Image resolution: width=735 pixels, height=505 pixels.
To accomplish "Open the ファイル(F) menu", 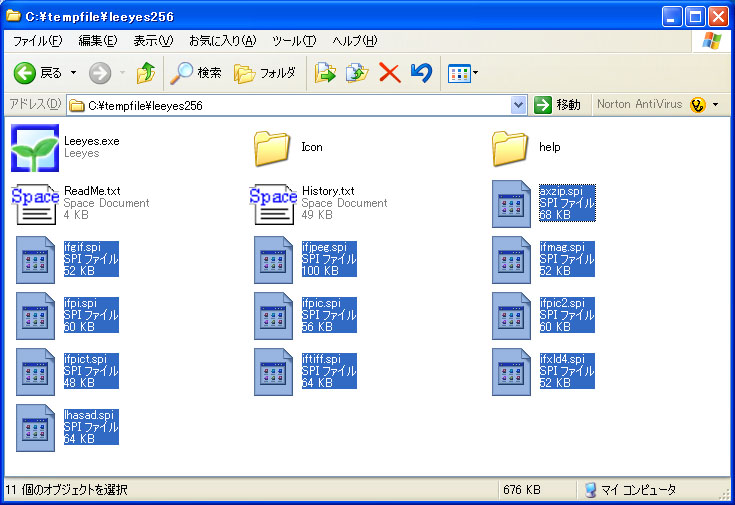I will click(x=38, y=41).
